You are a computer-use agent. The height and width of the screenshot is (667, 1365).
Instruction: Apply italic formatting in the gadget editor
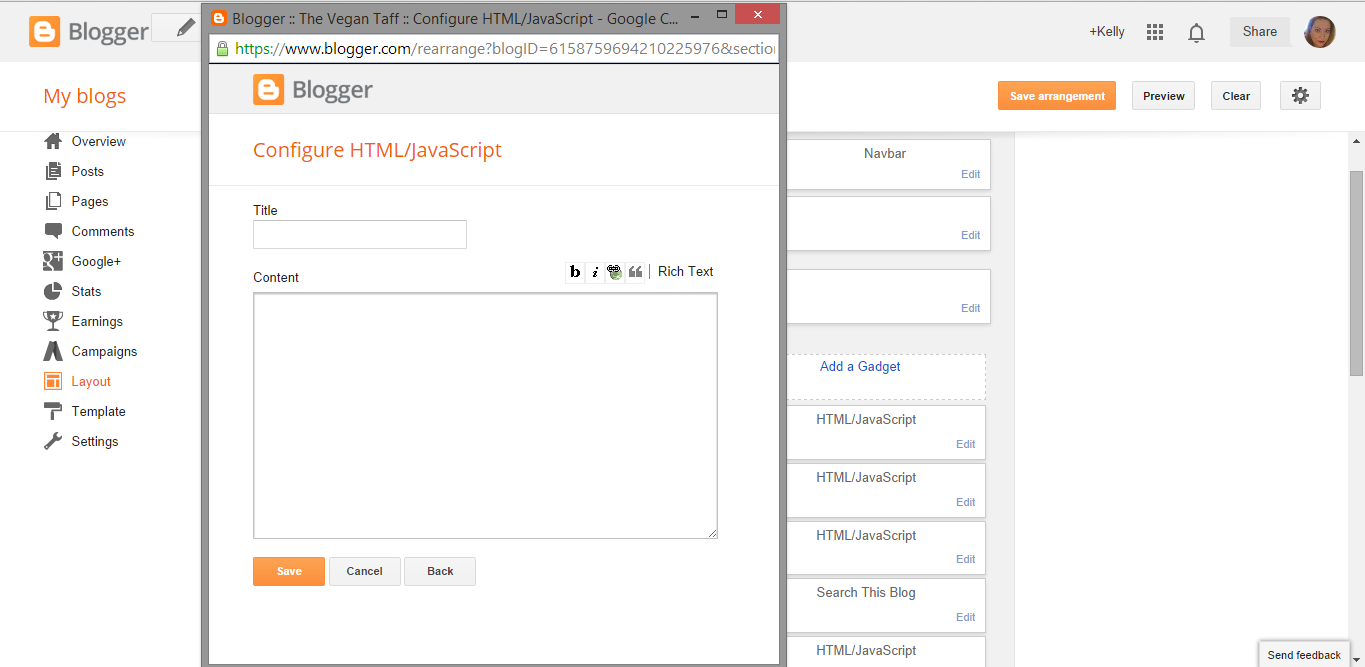[x=595, y=271]
